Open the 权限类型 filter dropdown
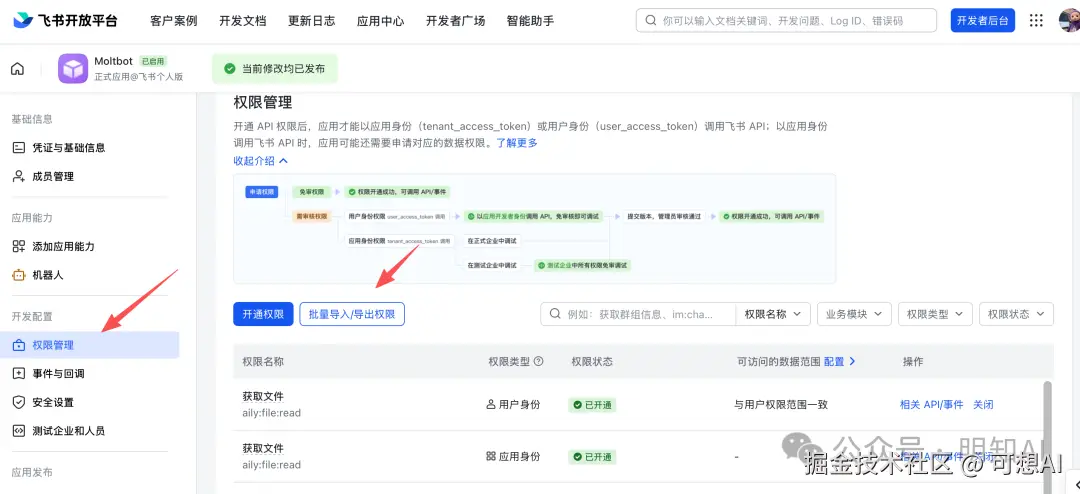The image size is (1080, 494). (935, 314)
